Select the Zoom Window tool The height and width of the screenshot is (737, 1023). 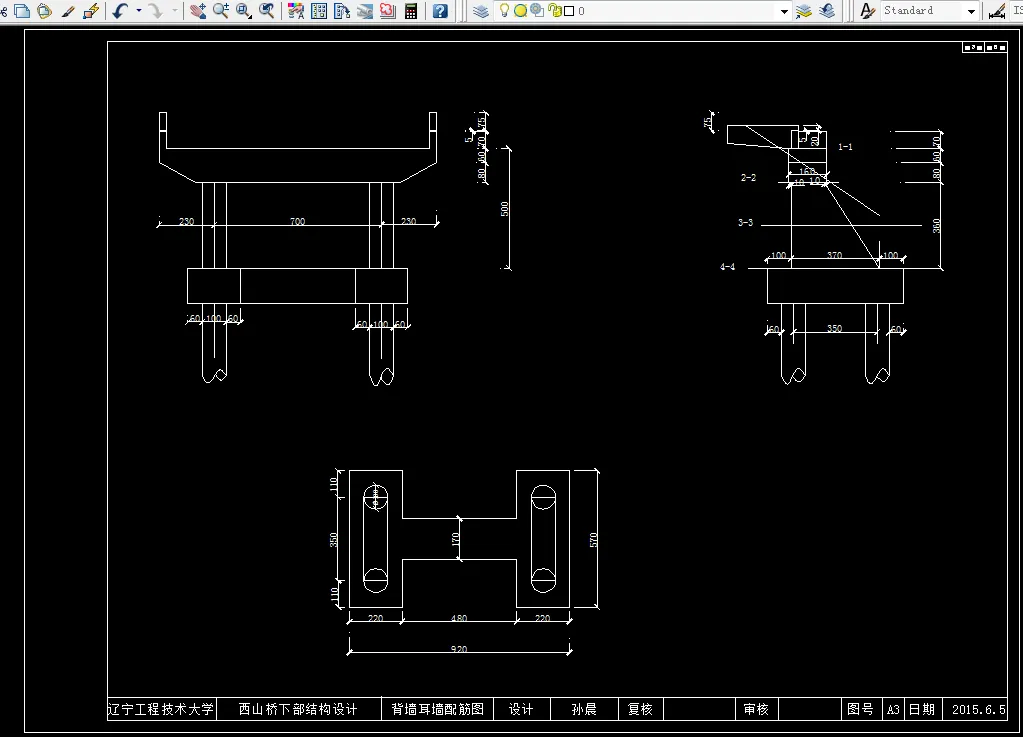point(243,10)
